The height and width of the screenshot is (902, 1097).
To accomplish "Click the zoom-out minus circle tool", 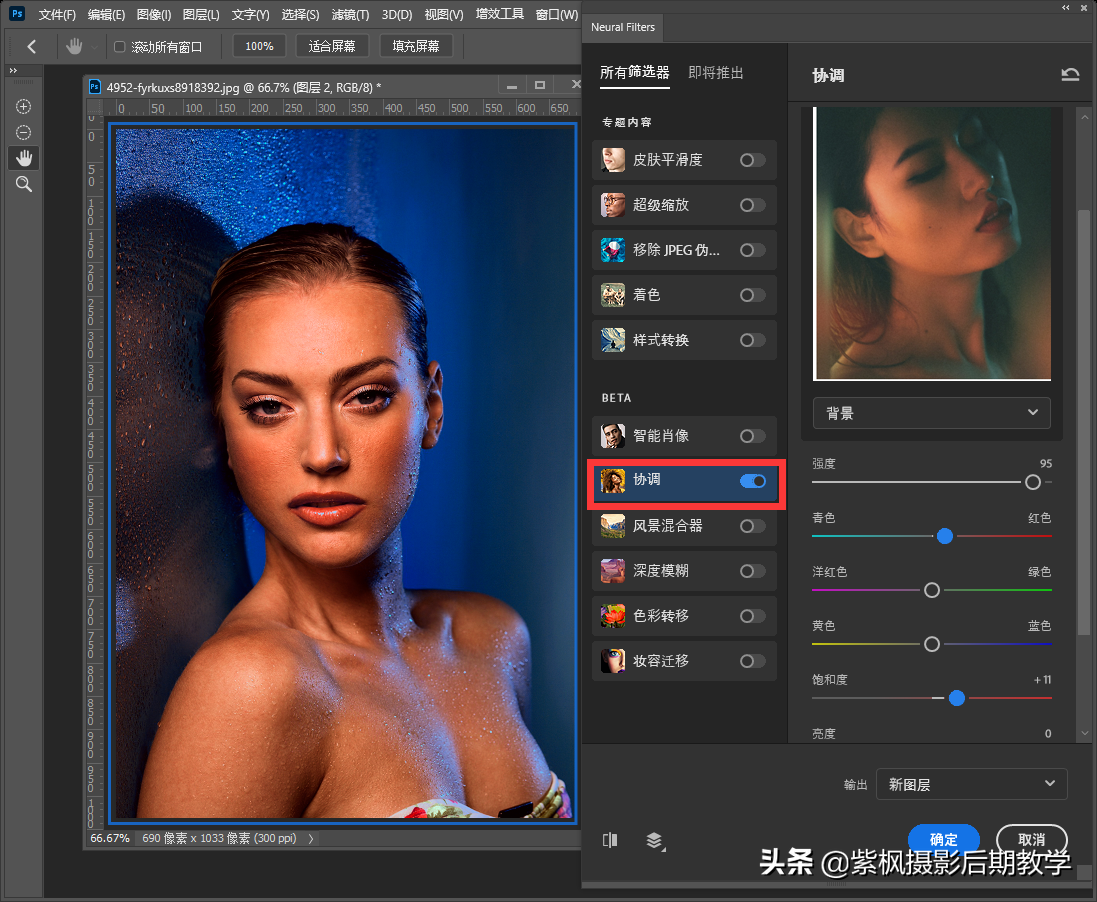I will (24, 132).
